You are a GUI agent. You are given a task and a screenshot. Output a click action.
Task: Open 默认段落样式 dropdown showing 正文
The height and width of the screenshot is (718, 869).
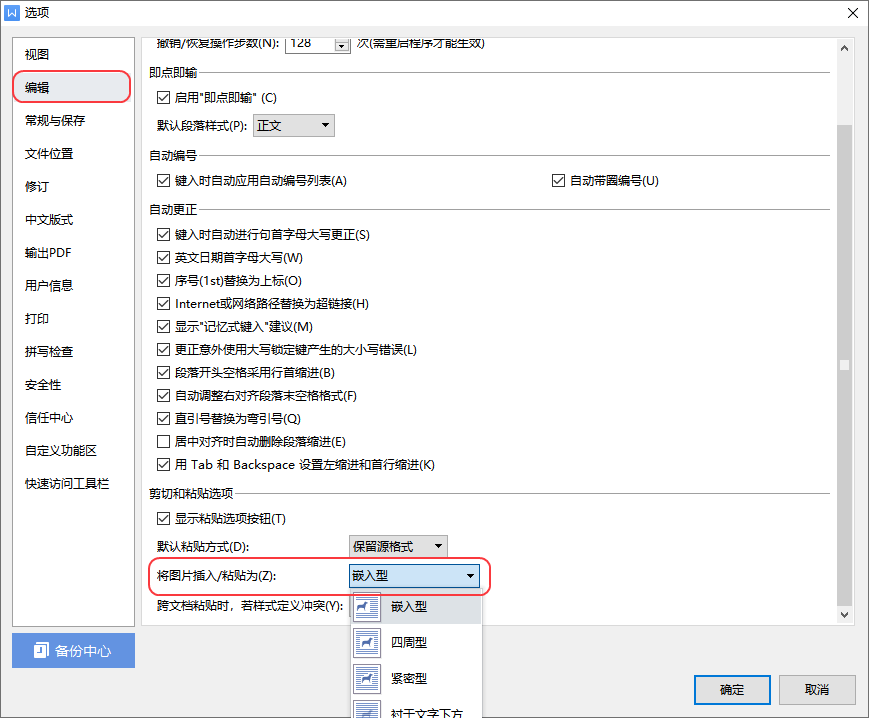tap(294, 125)
